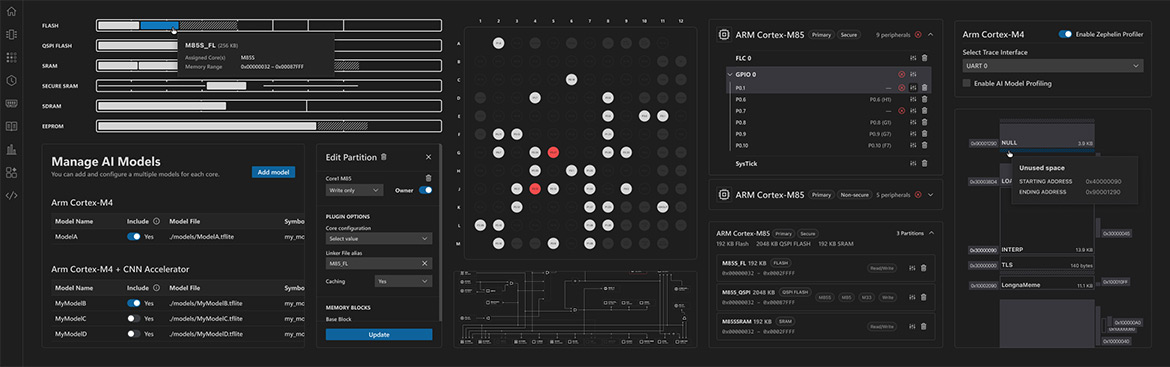The height and width of the screenshot is (367, 1170).
Task: Collapse the GPIO 0 tree node
Action: tap(730, 75)
